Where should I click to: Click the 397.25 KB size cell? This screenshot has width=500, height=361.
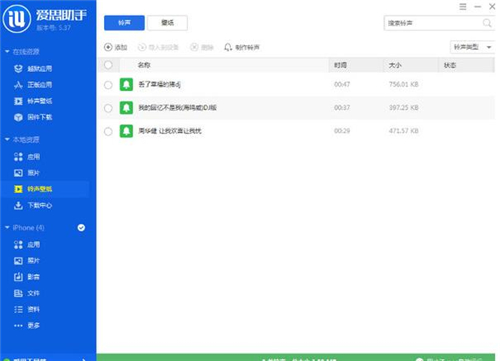coord(404,108)
